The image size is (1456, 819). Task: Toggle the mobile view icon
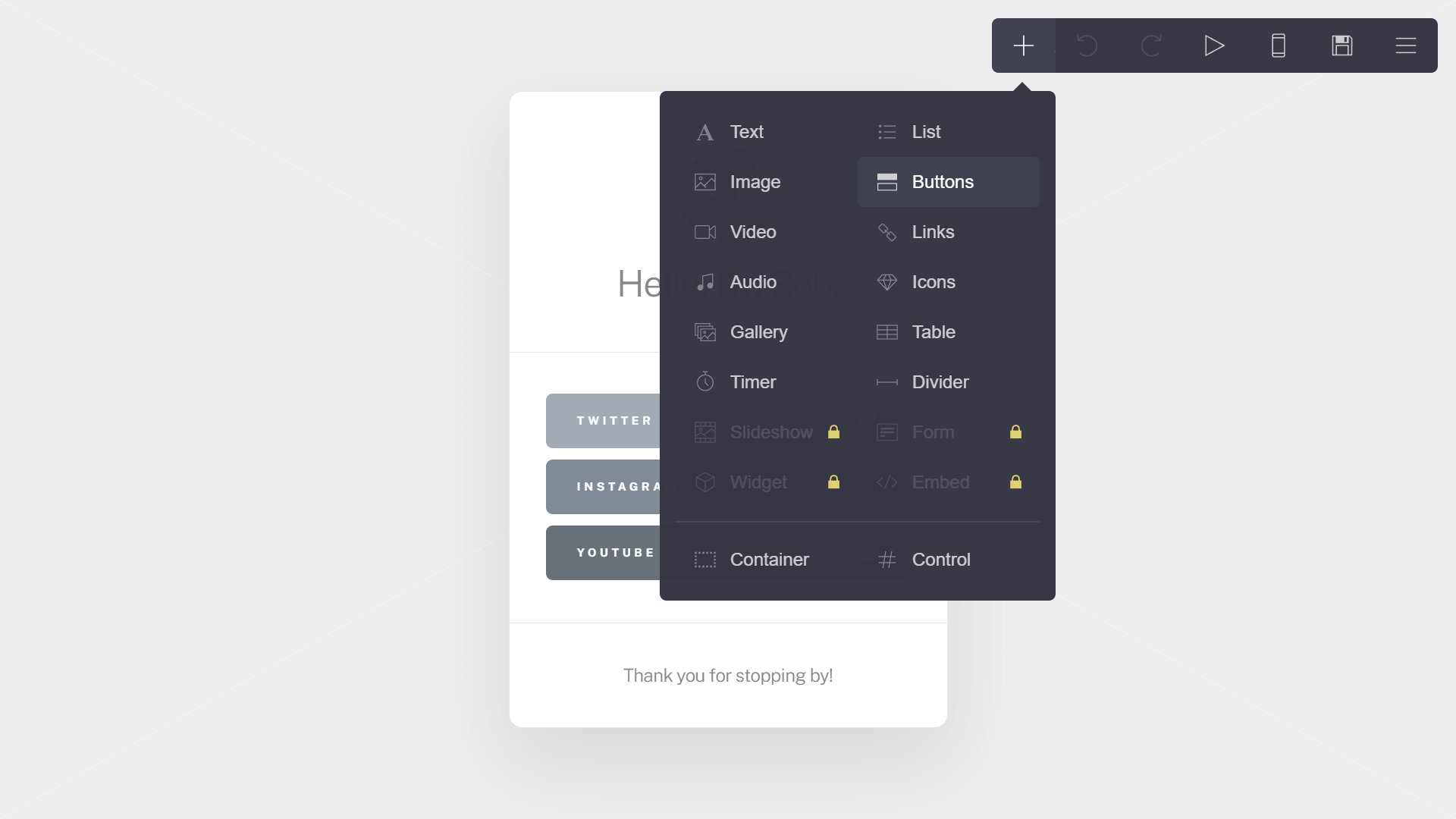(x=1278, y=45)
